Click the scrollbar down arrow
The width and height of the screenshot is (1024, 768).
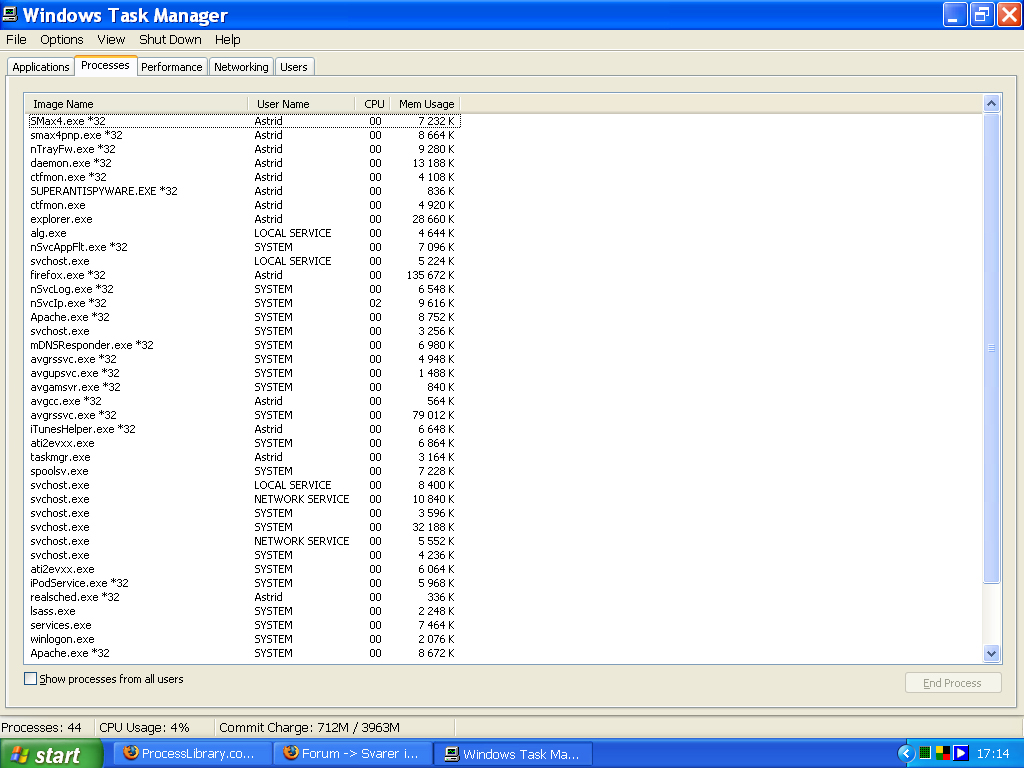click(991, 653)
